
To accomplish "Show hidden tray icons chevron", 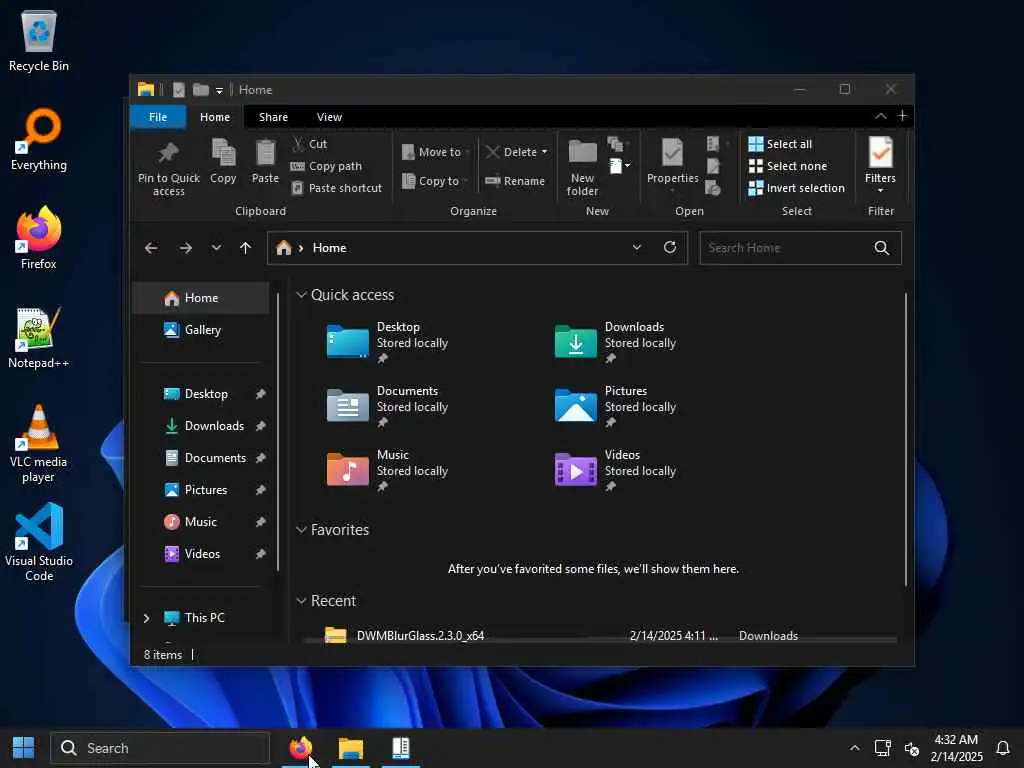I will 854,748.
